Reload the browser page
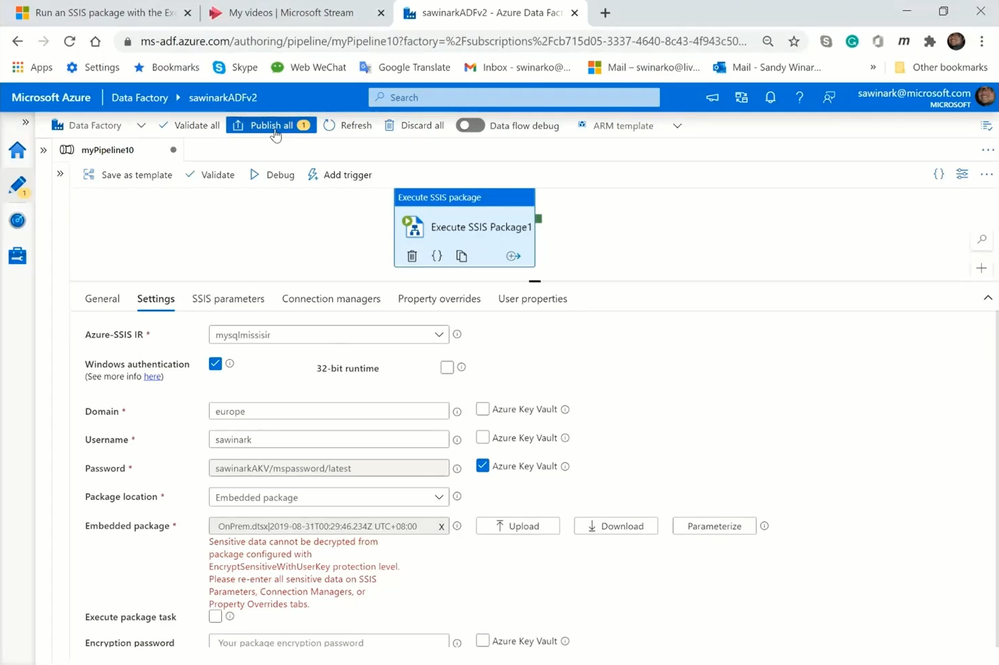Screen dimensions: 999x665 pos(69,41)
